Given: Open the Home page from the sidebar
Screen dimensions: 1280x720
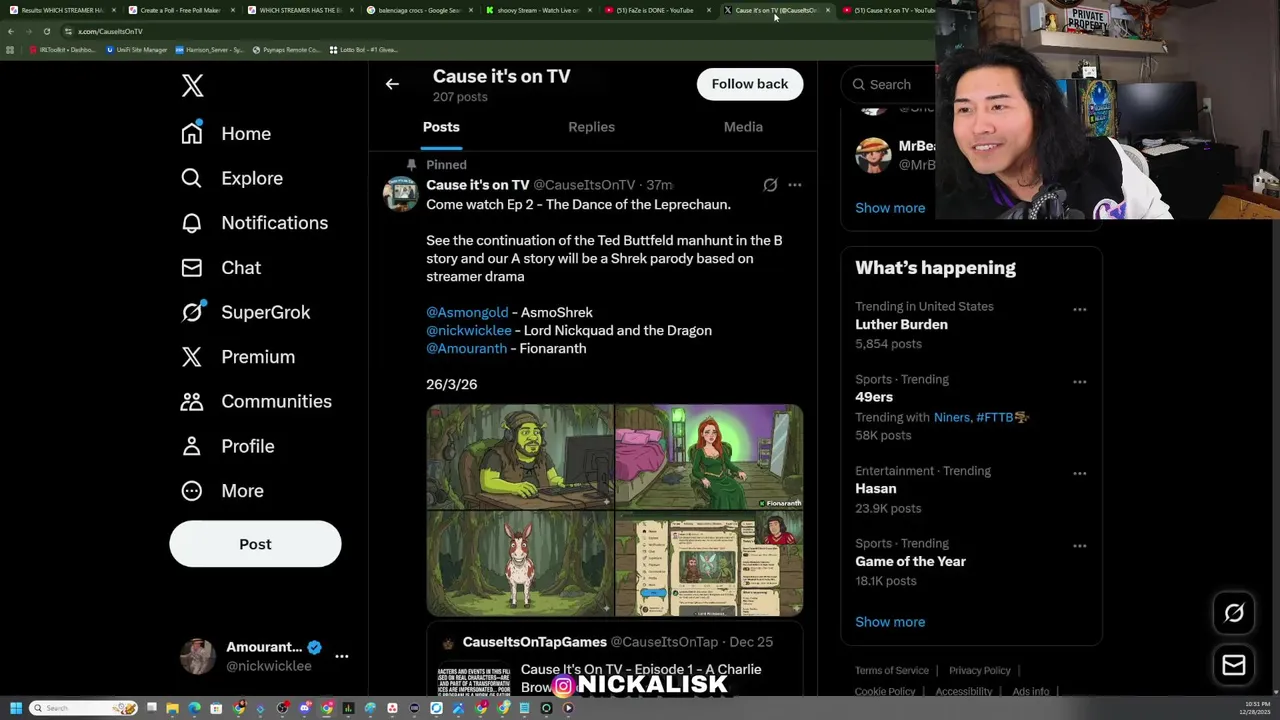Looking at the screenshot, I should click(x=226, y=134).
